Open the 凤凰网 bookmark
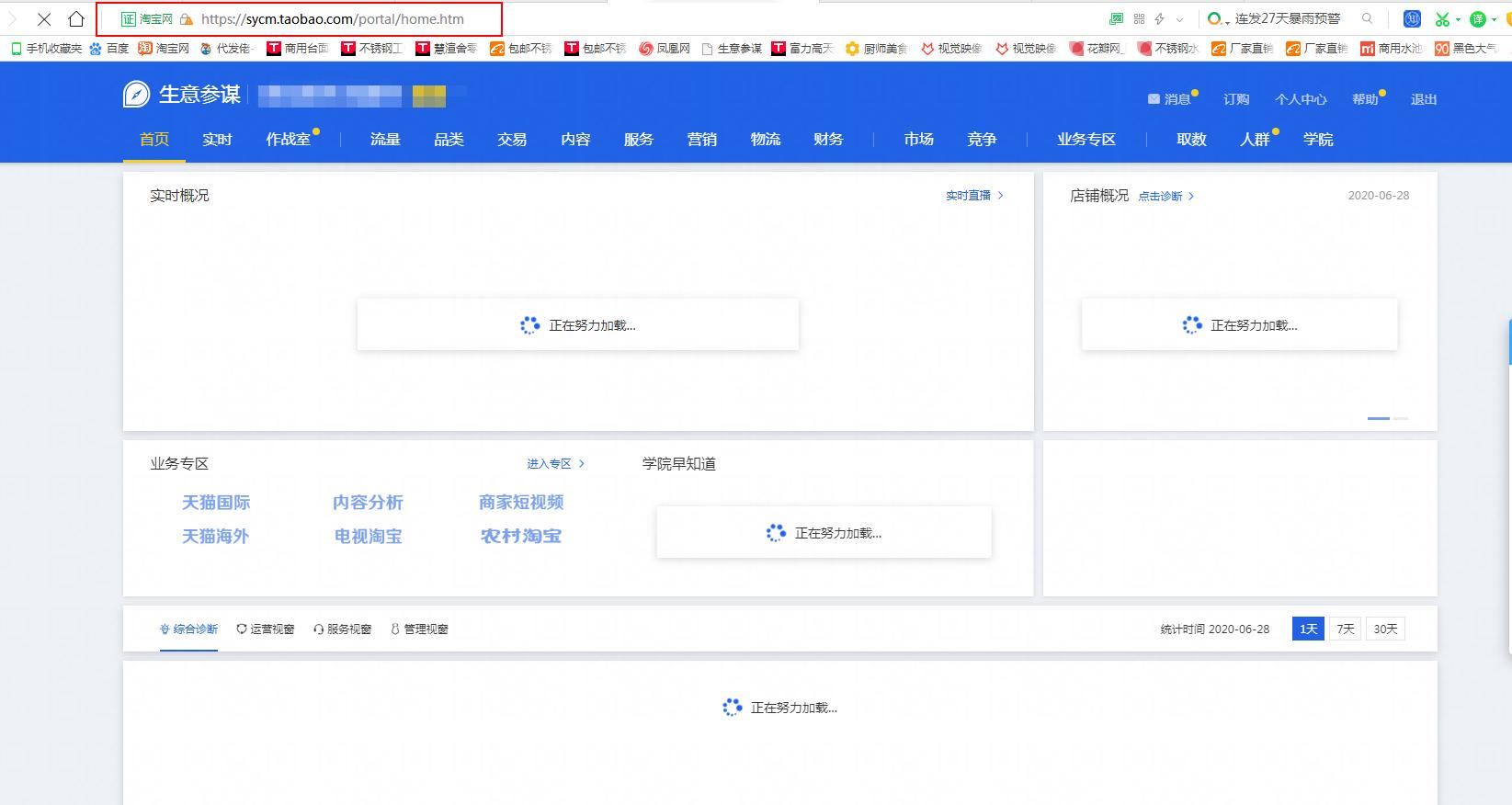Screen dimensions: 1512x805 tap(665, 48)
